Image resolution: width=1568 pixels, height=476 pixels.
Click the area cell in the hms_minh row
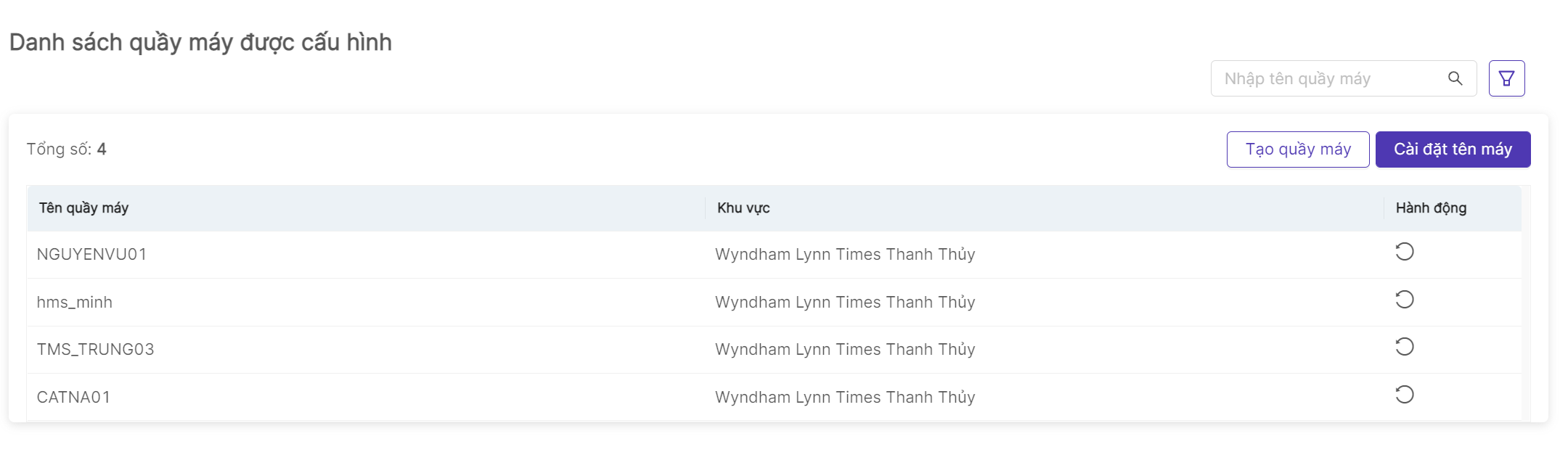[x=844, y=303]
